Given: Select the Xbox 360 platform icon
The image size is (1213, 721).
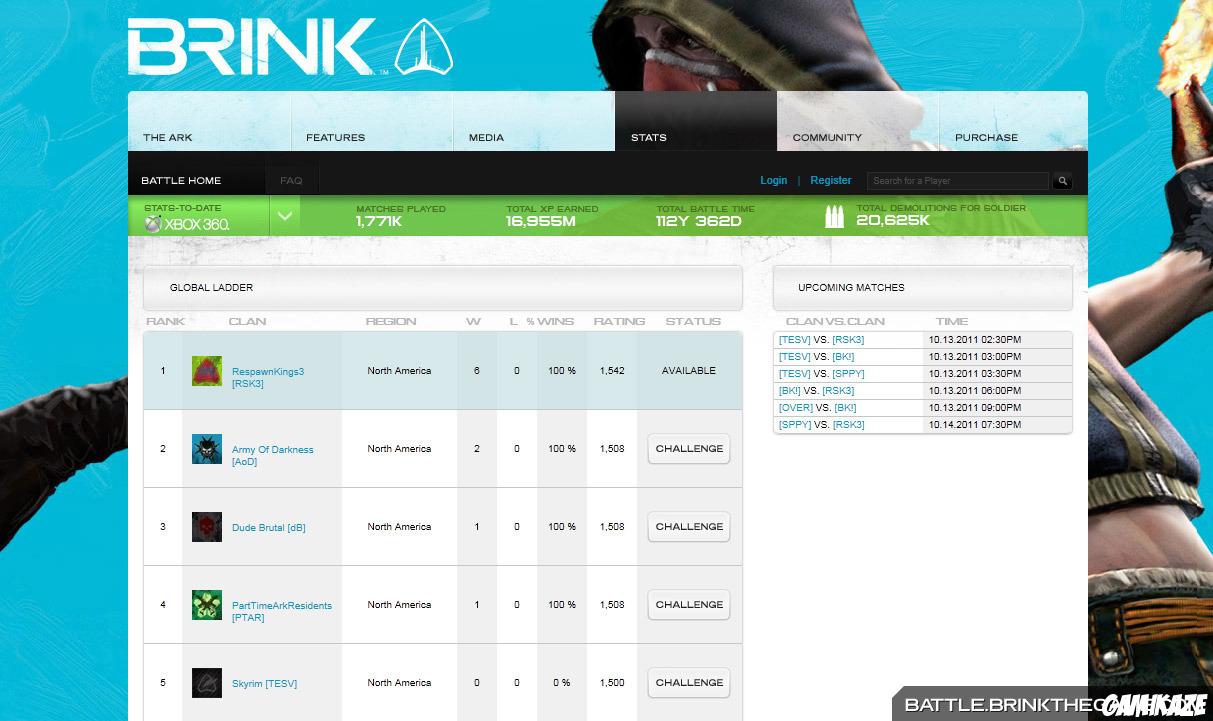Looking at the screenshot, I should coord(151,225).
